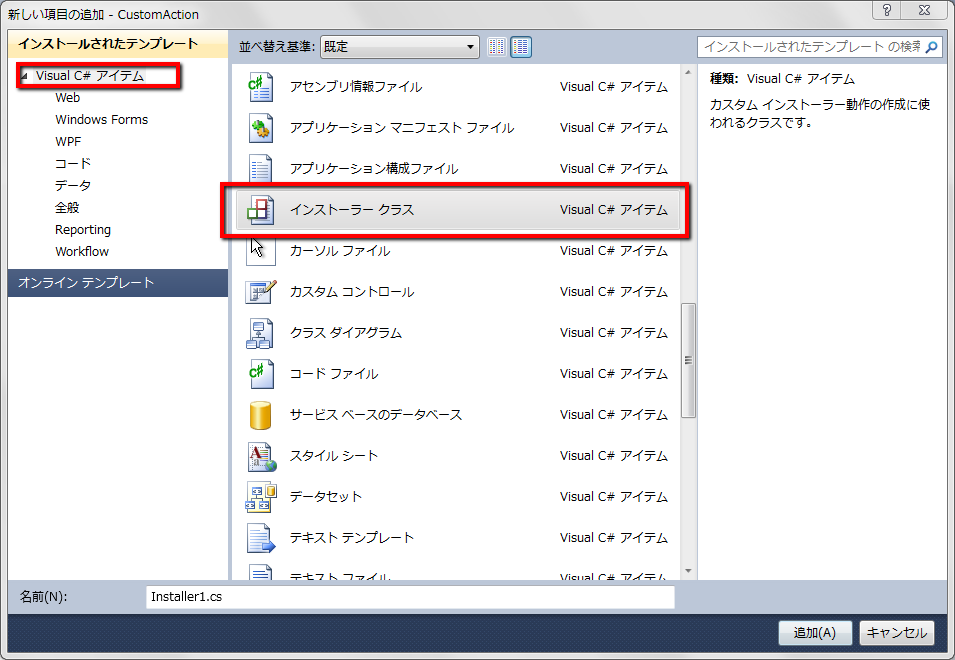Collapse the Visual C# アイテム tree node
Viewport: 955px width, 660px height.
click(x=24, y=76)
